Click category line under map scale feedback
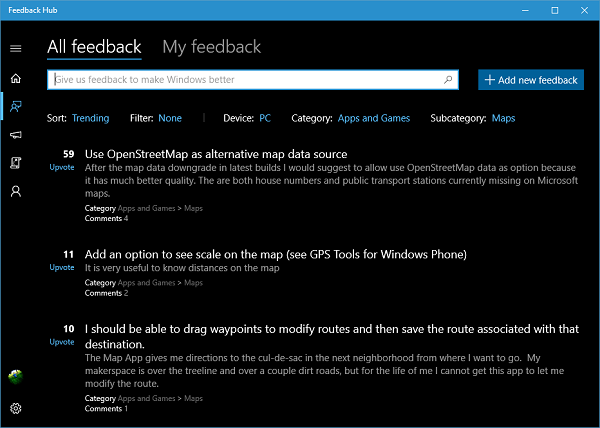 coord(143,283)
